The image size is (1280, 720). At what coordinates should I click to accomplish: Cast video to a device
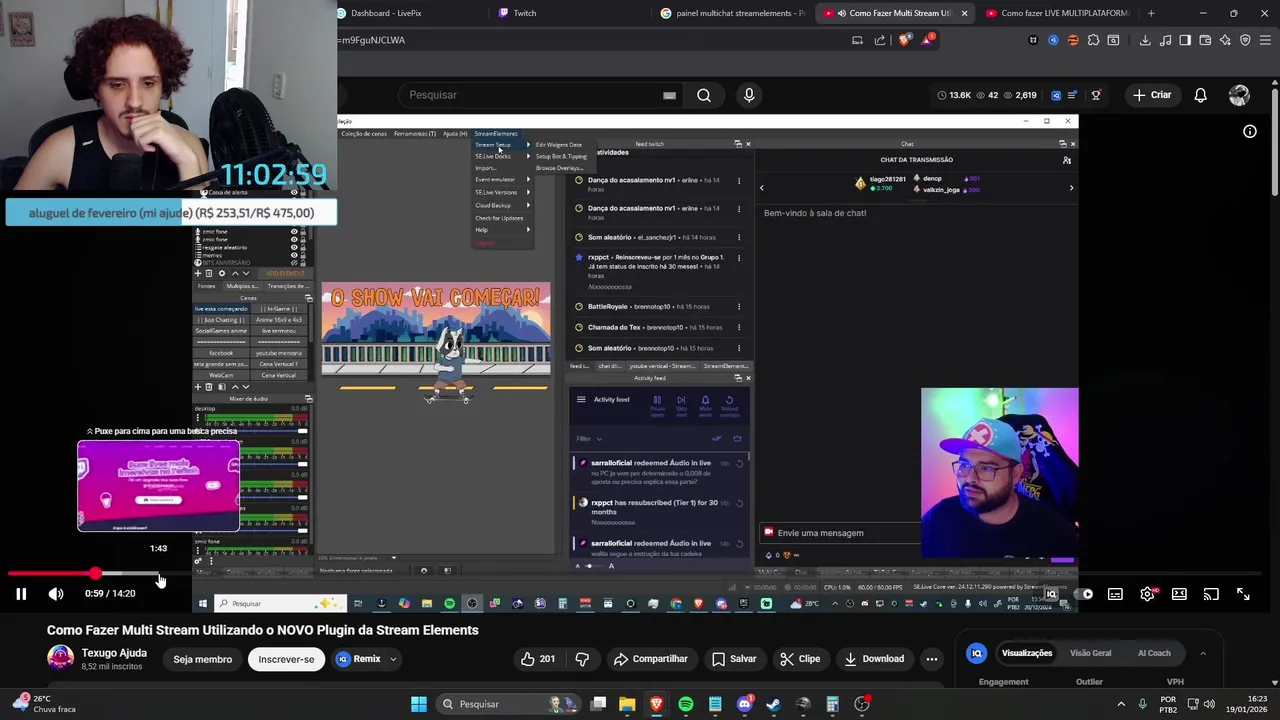pyautogui.click(x=1211, y=594)
